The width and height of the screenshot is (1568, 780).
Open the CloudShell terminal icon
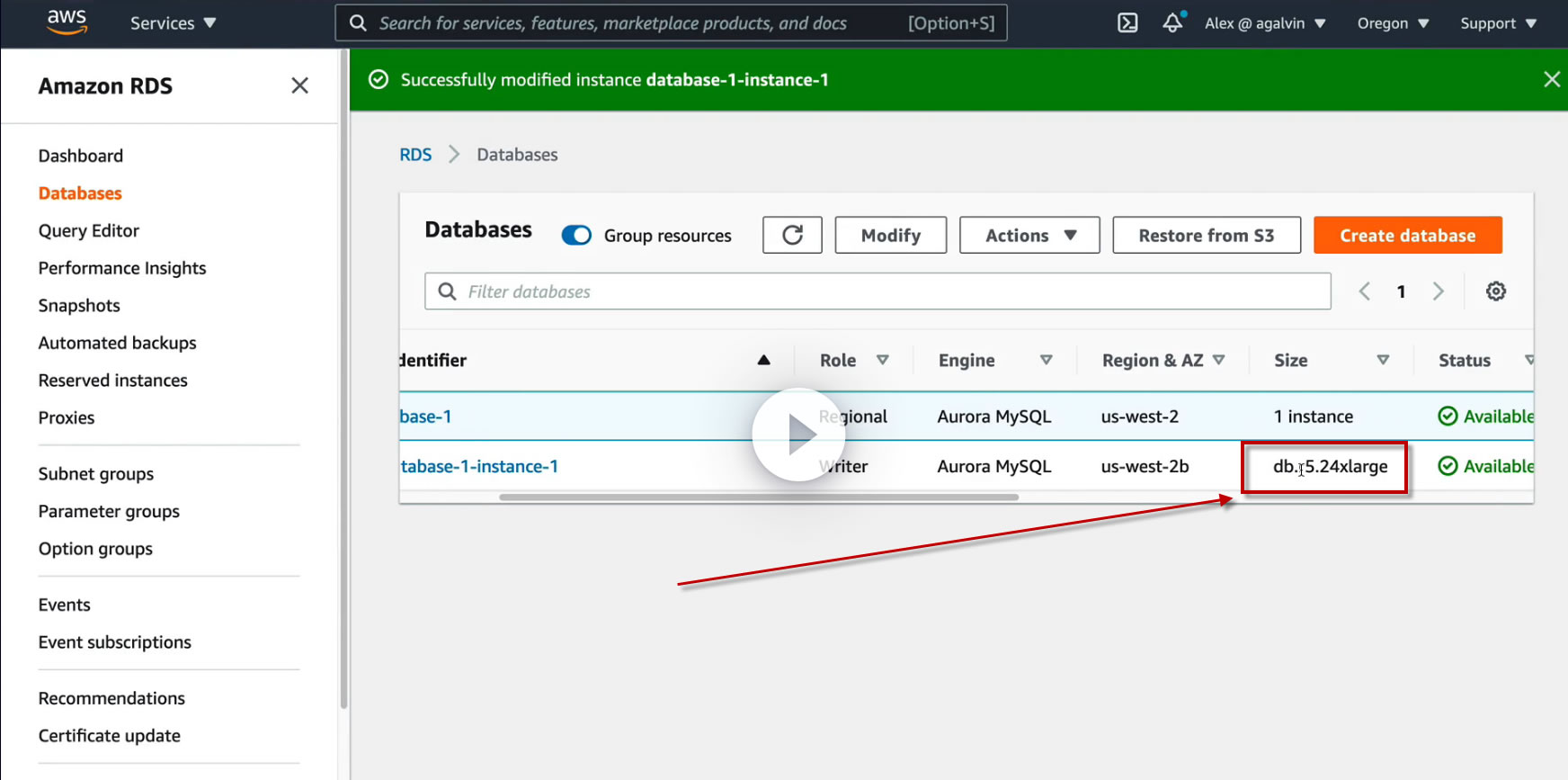pos(1127,23)
